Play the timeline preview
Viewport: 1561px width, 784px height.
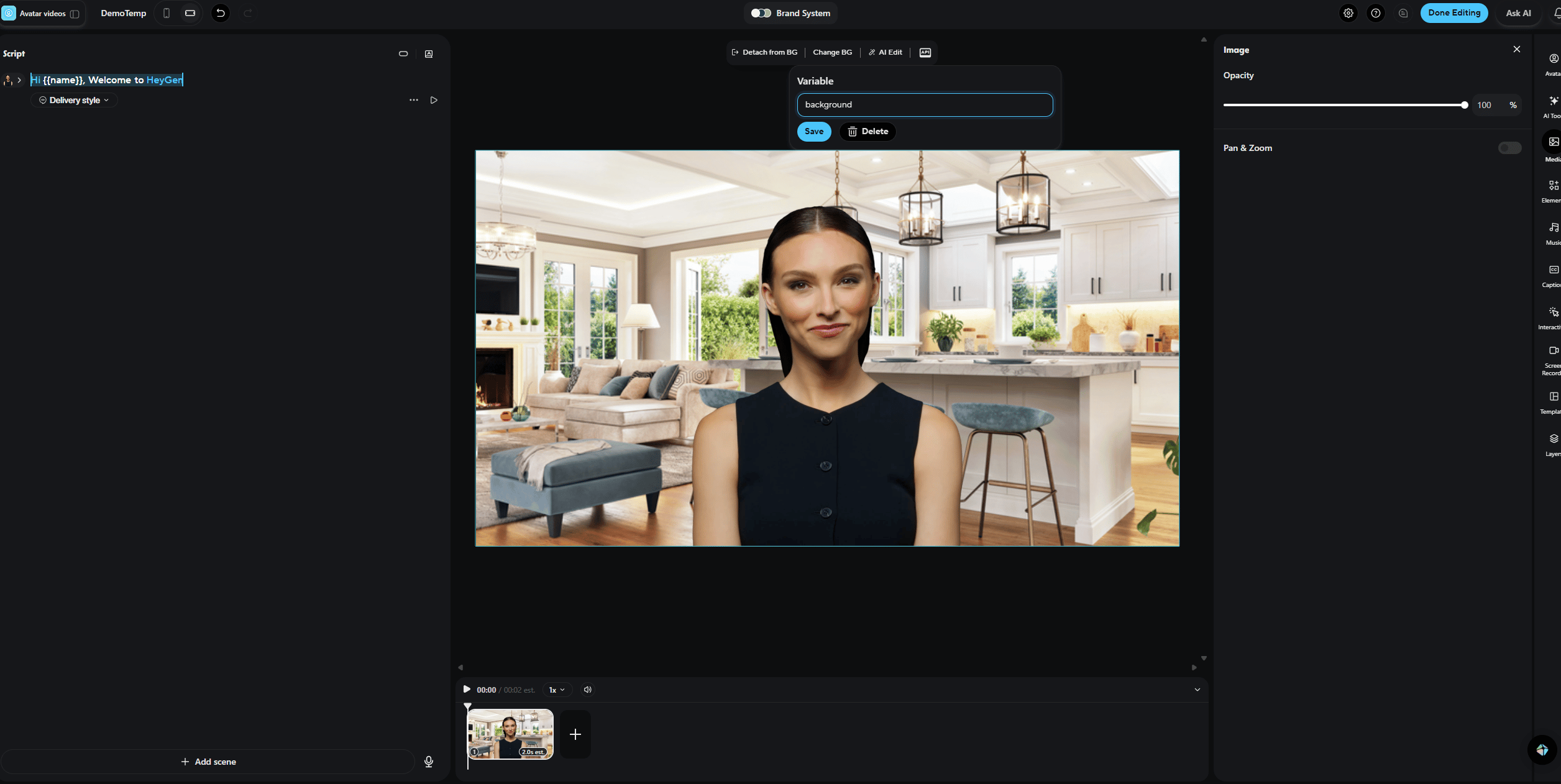point(467,690)
